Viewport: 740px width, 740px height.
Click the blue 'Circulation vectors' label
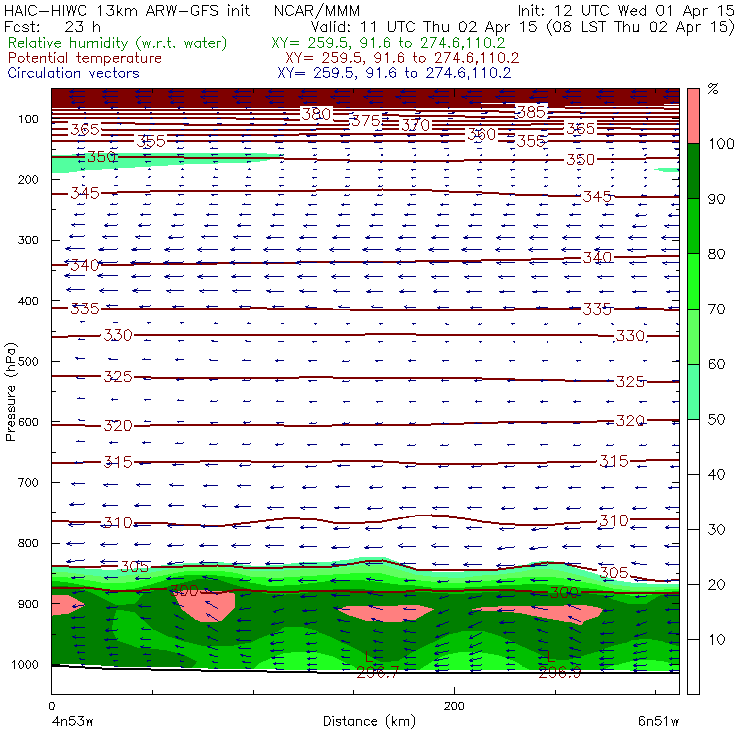(74, 73)
